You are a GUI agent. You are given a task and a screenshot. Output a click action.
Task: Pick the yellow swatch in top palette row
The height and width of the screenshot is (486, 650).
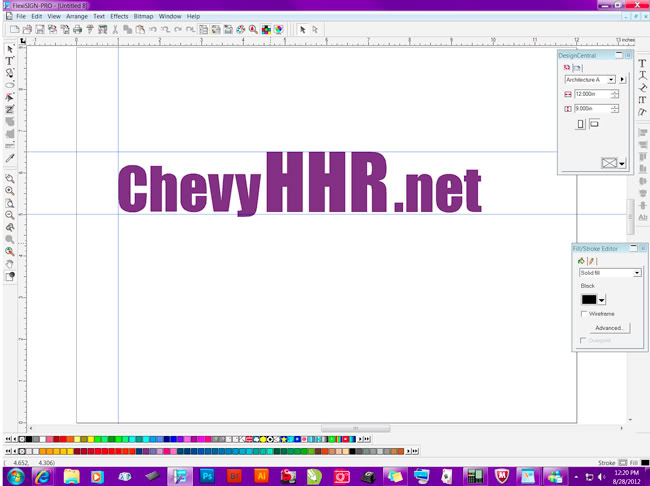click(x=90, y=439)
